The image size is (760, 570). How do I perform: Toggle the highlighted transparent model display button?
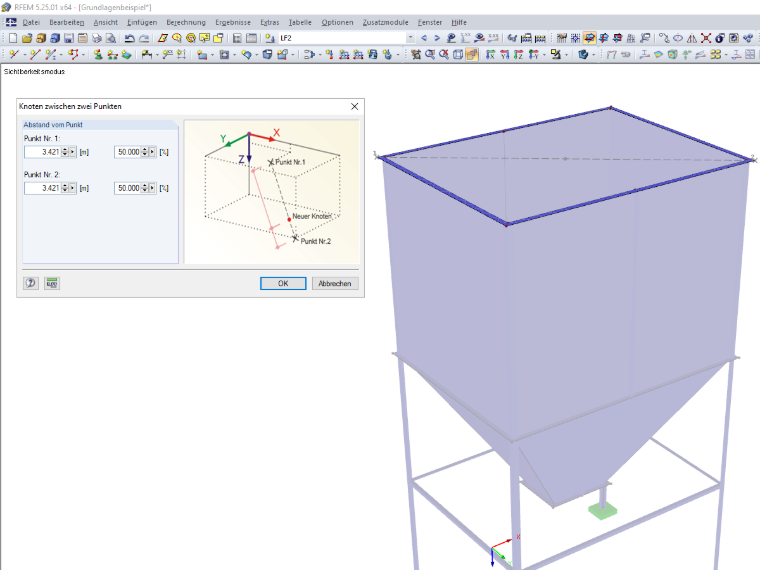[472, 55]
